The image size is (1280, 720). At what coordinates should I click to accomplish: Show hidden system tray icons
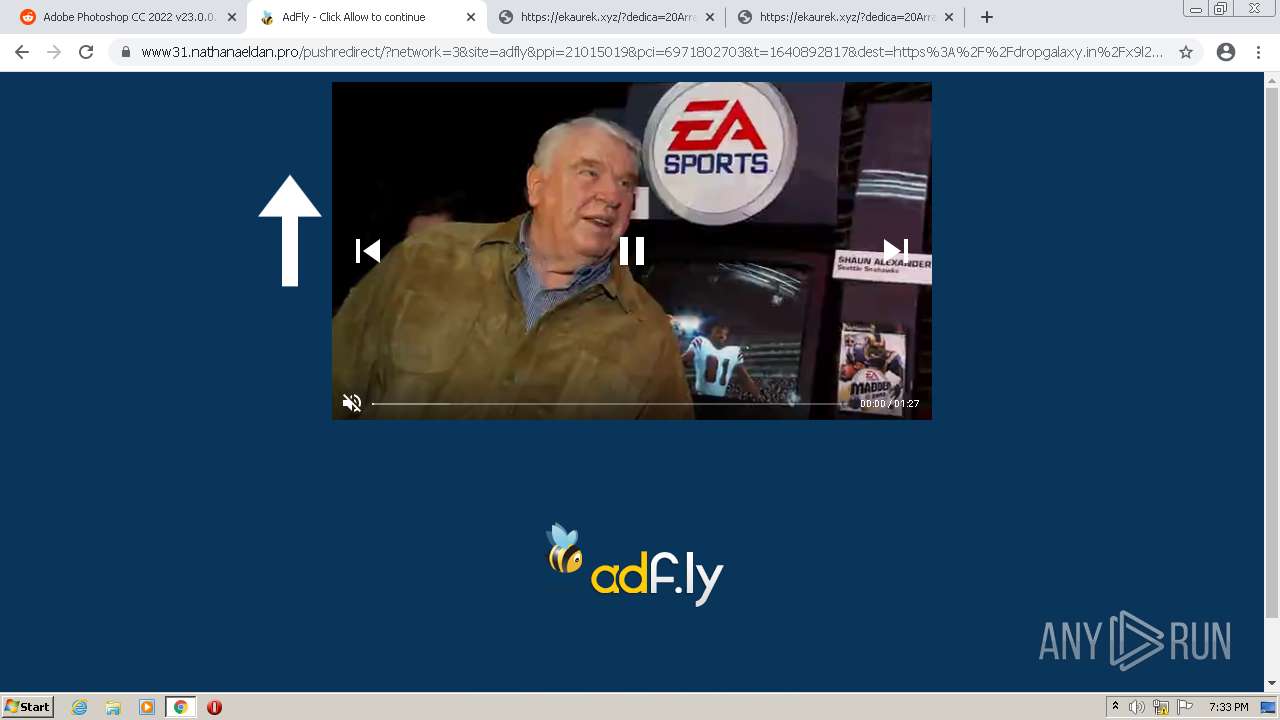click(1115, 707)
